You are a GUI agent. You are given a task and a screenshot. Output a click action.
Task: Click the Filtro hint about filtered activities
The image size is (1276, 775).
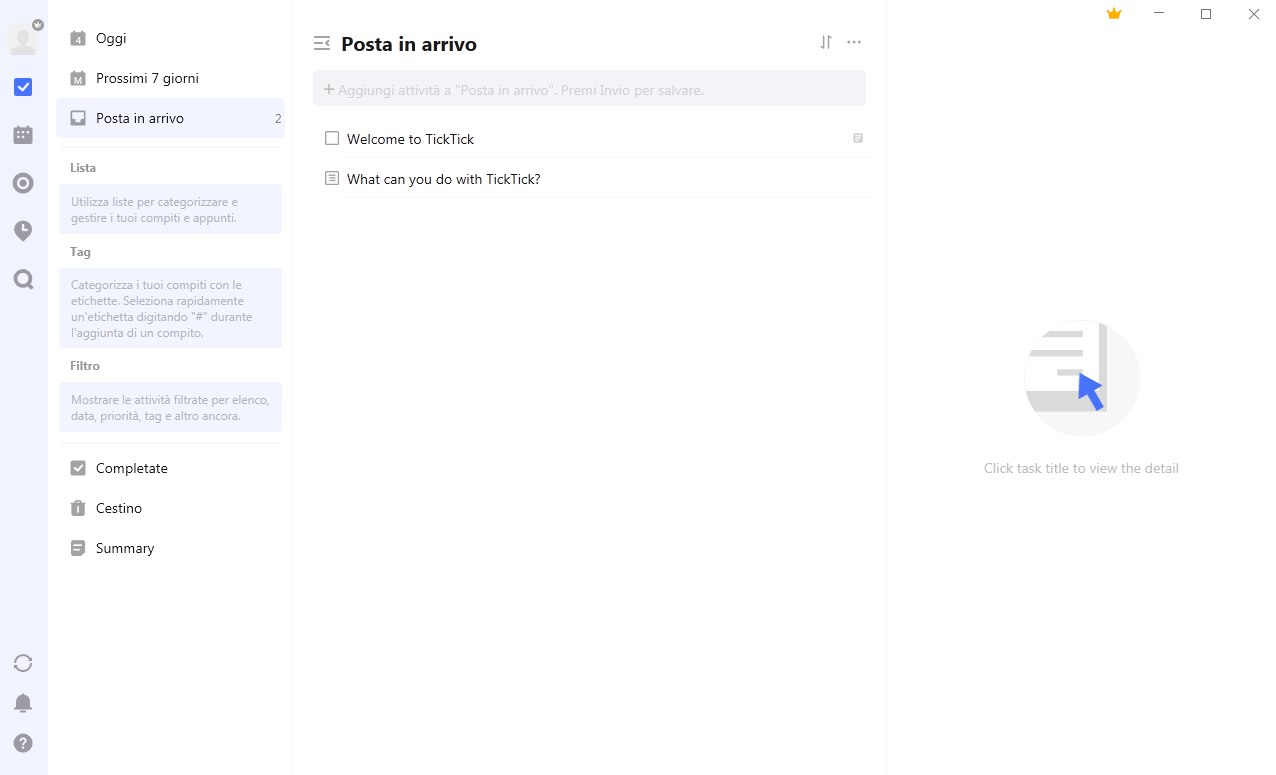coord(170,407)
